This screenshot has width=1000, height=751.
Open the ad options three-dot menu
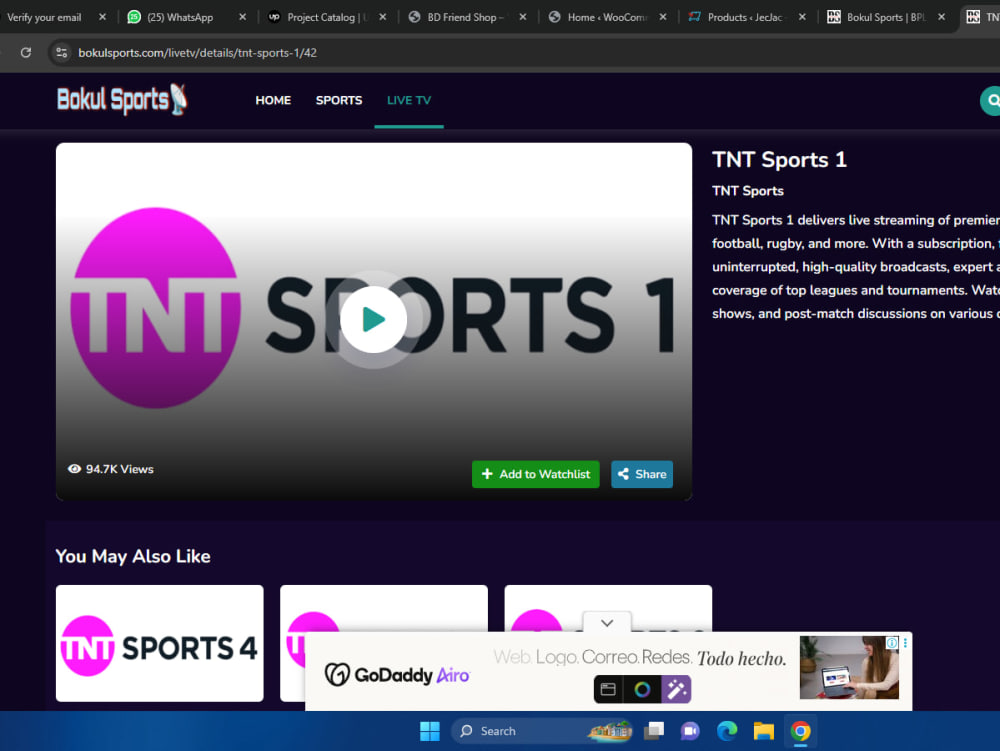(x=905, y=643)
